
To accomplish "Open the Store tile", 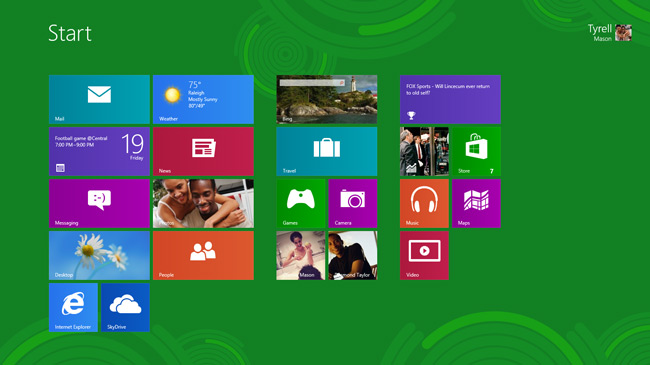I will pos(476,151).
